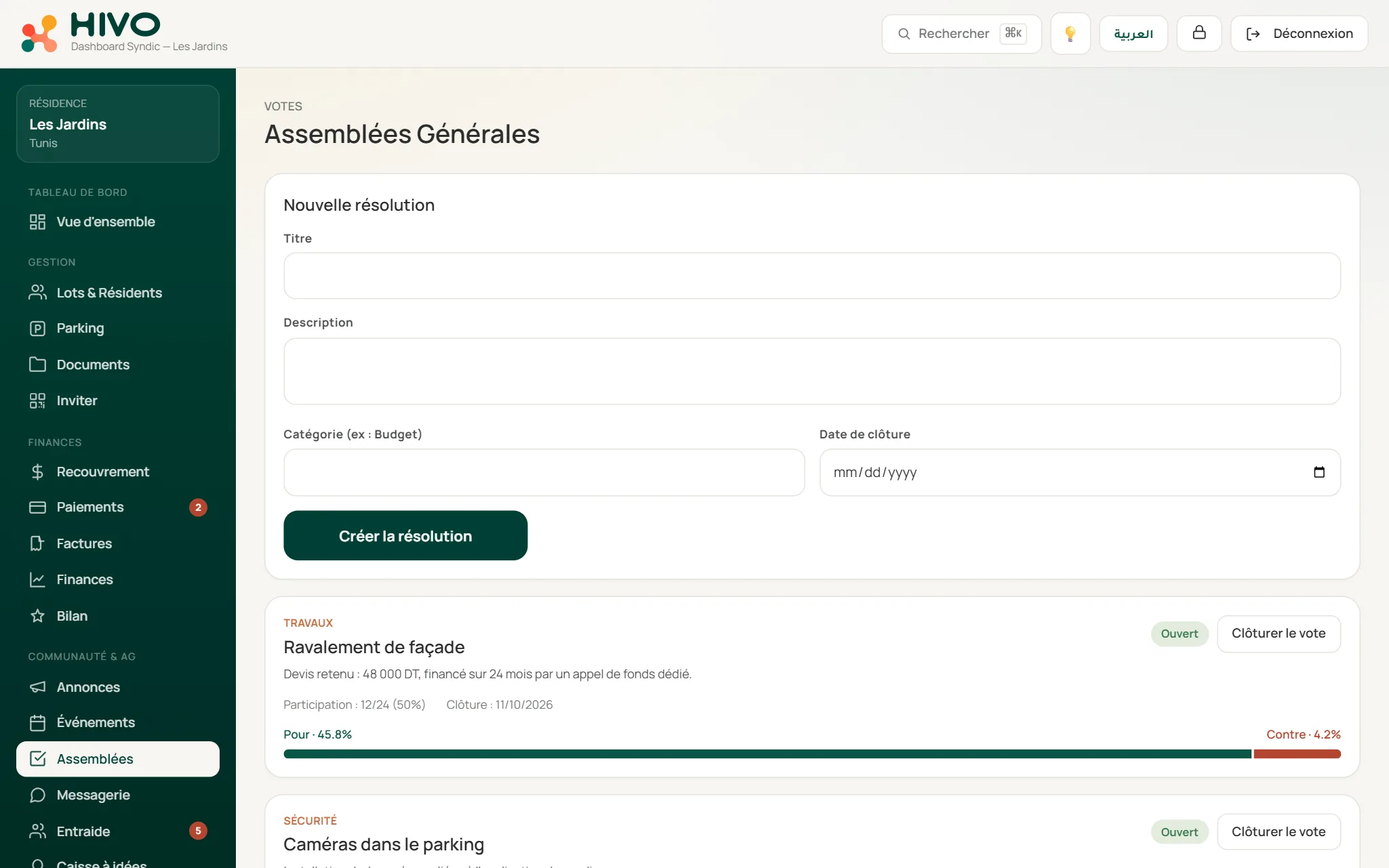Click the Vue d'ensemble grid icon
This screenshot has width=1389, height=868.
point(37,222)
